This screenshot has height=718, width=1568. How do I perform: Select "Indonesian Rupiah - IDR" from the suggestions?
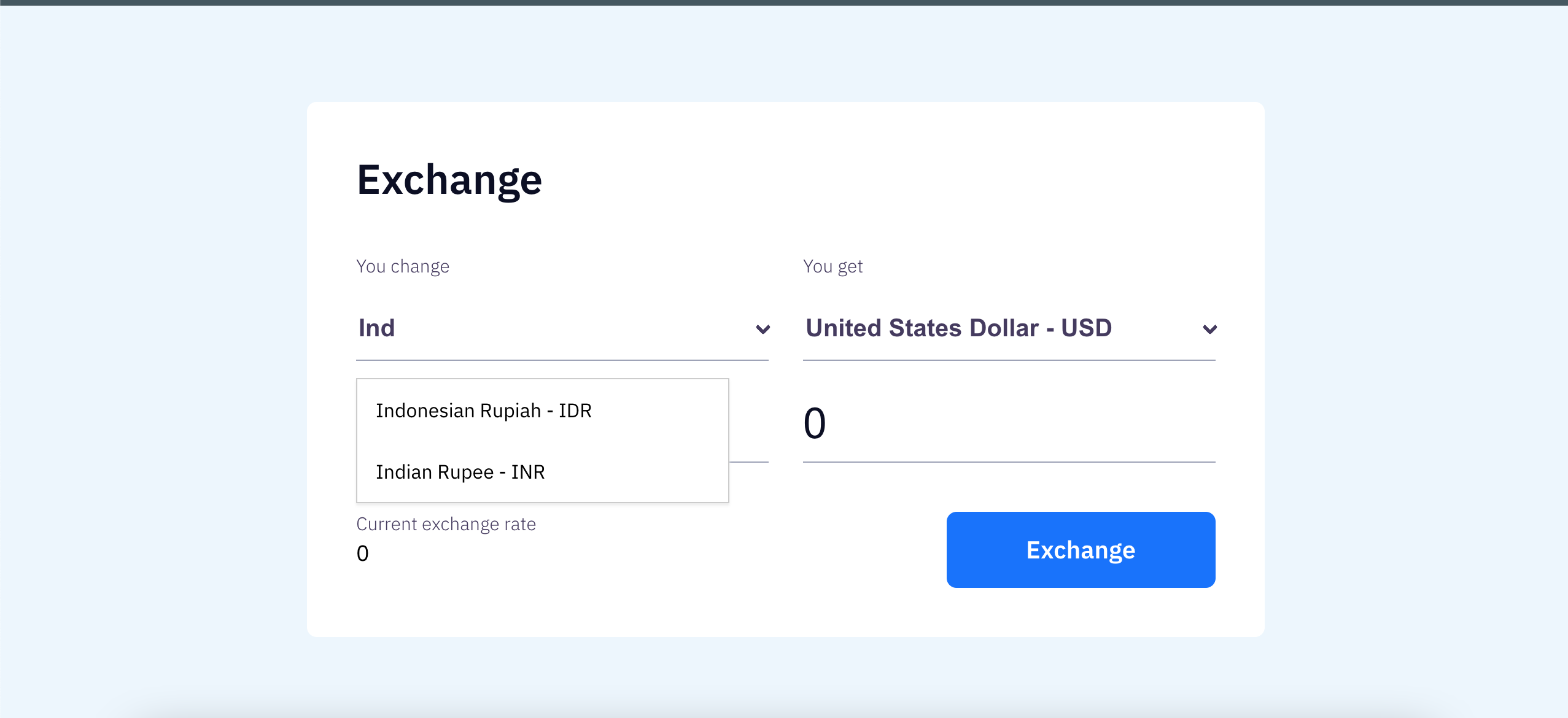pyautogui.click(x=484, y=411)
